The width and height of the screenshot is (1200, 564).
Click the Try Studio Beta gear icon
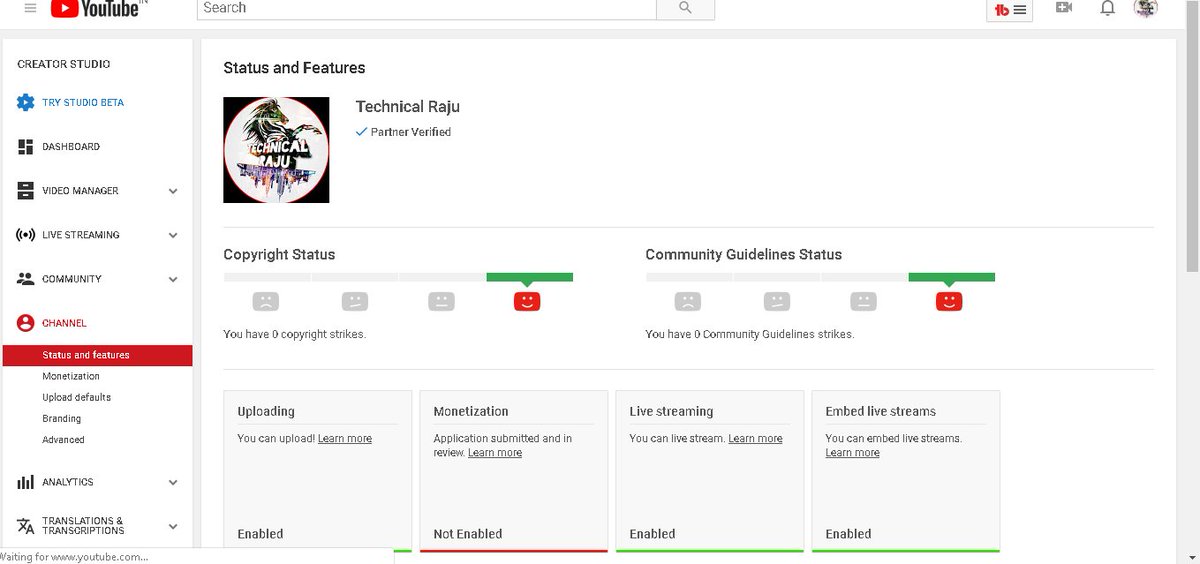(x=26, y=102)
